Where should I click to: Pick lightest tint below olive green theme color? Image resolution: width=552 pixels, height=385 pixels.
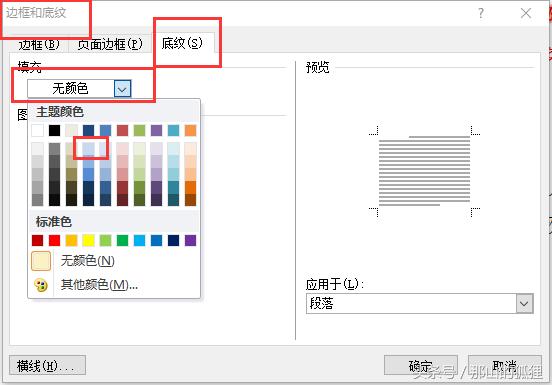(139, 149)
